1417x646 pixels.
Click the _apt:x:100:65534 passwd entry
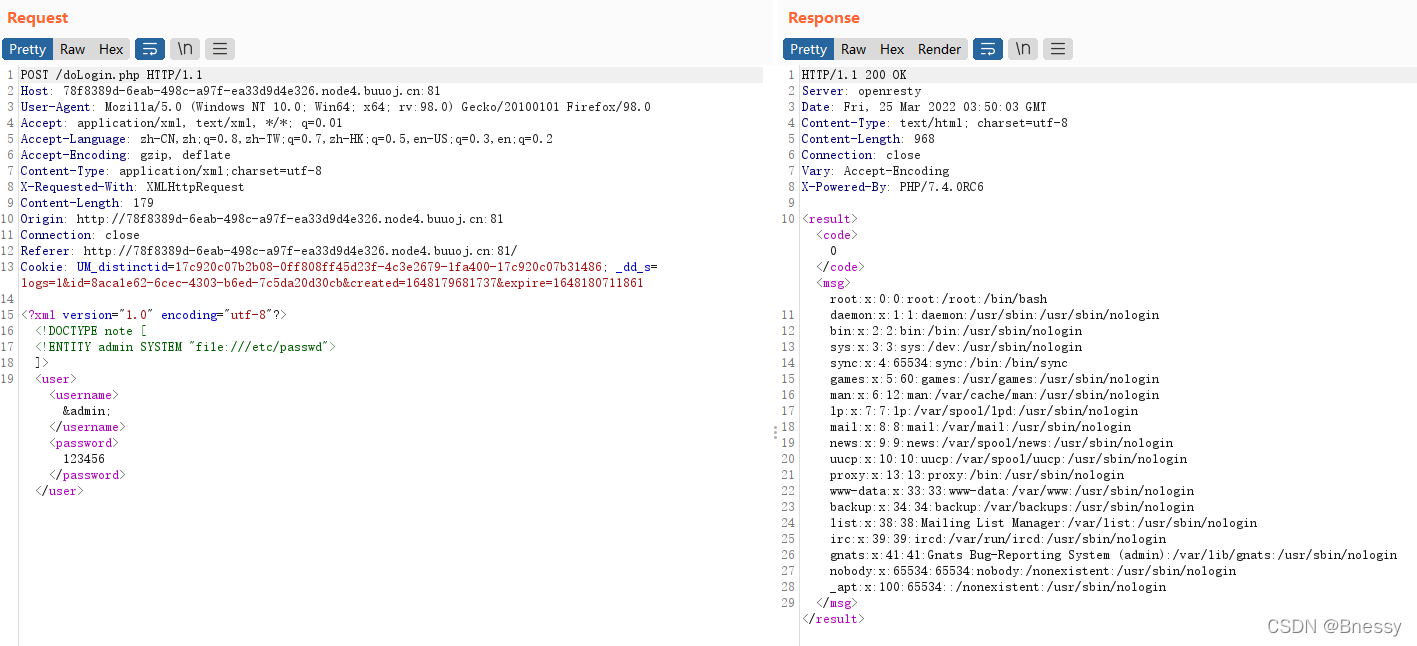point(998,587)
